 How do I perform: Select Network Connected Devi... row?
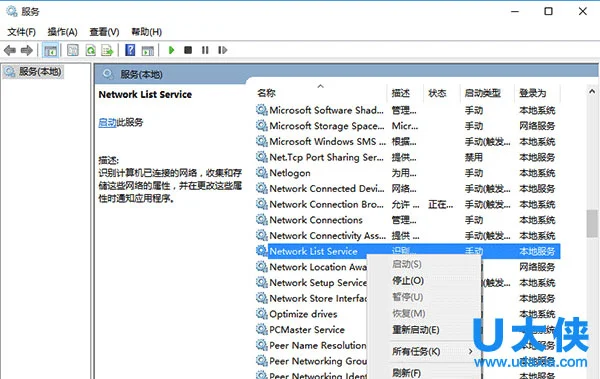(408, 189)
